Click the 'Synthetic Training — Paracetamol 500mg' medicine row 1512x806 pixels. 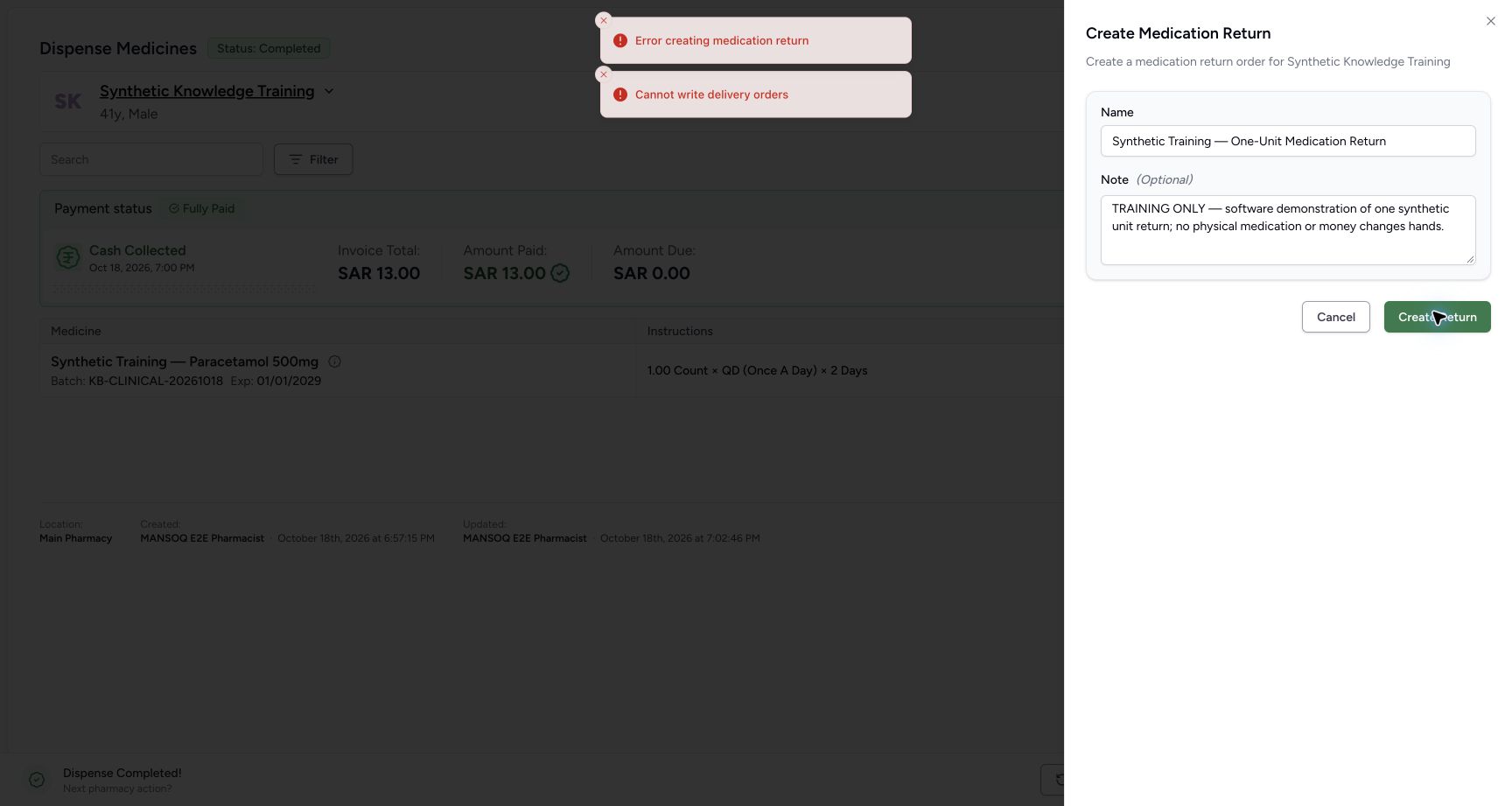pos(551,370)
